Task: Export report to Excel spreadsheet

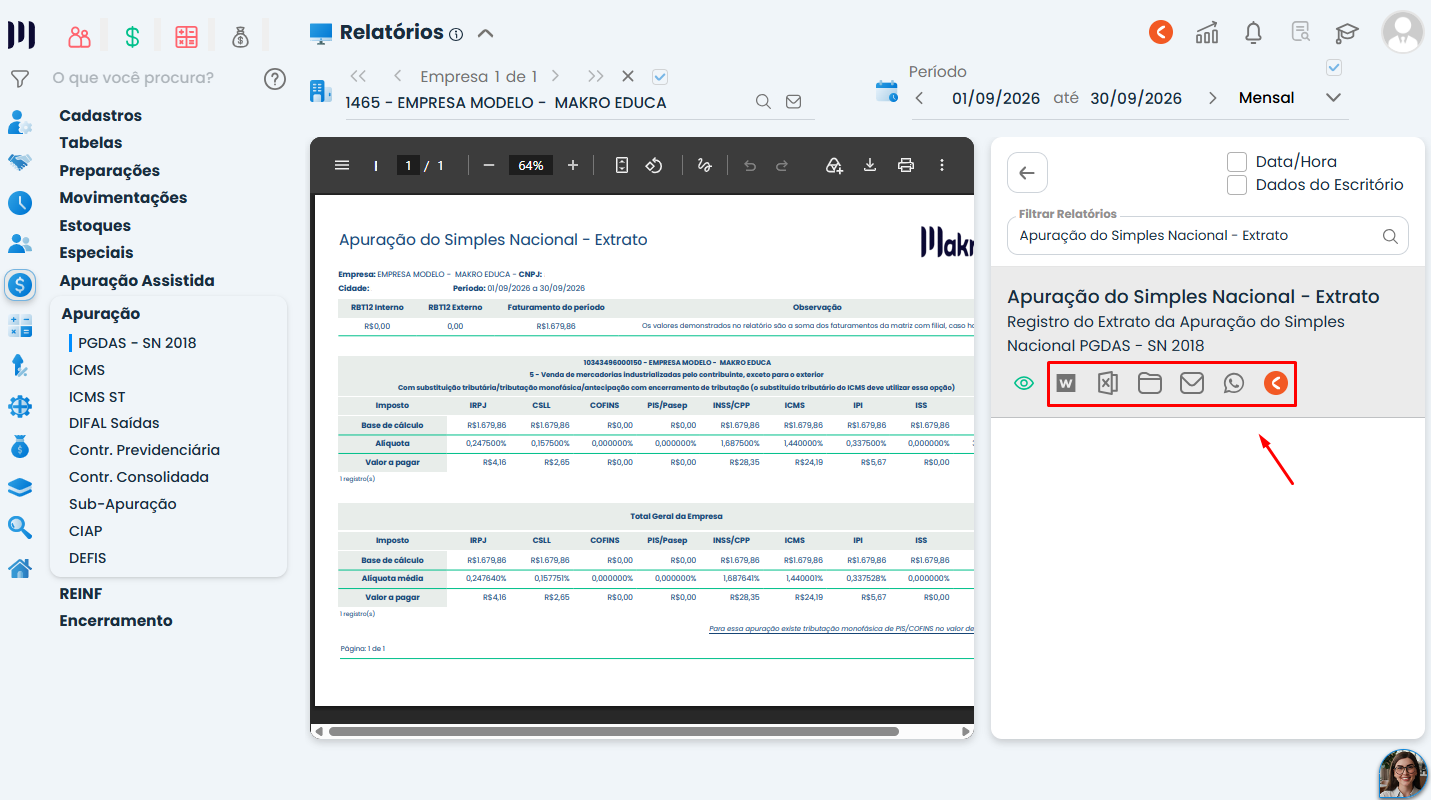Action: (x=1107, y=383)
